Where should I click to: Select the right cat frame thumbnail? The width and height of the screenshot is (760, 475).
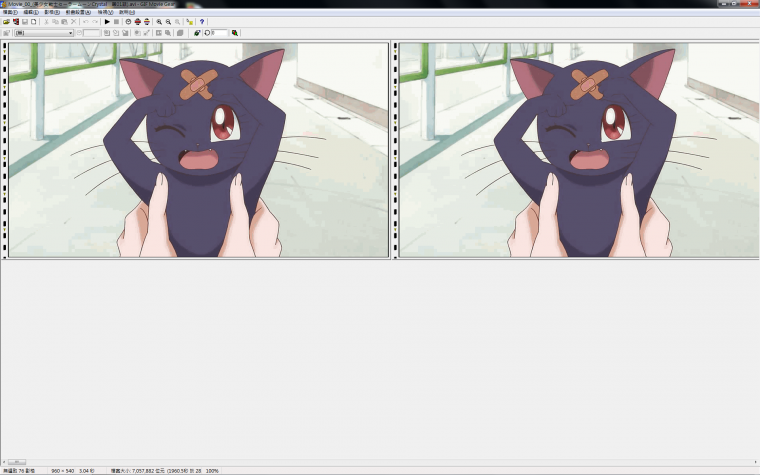click(x=578, y=149)
